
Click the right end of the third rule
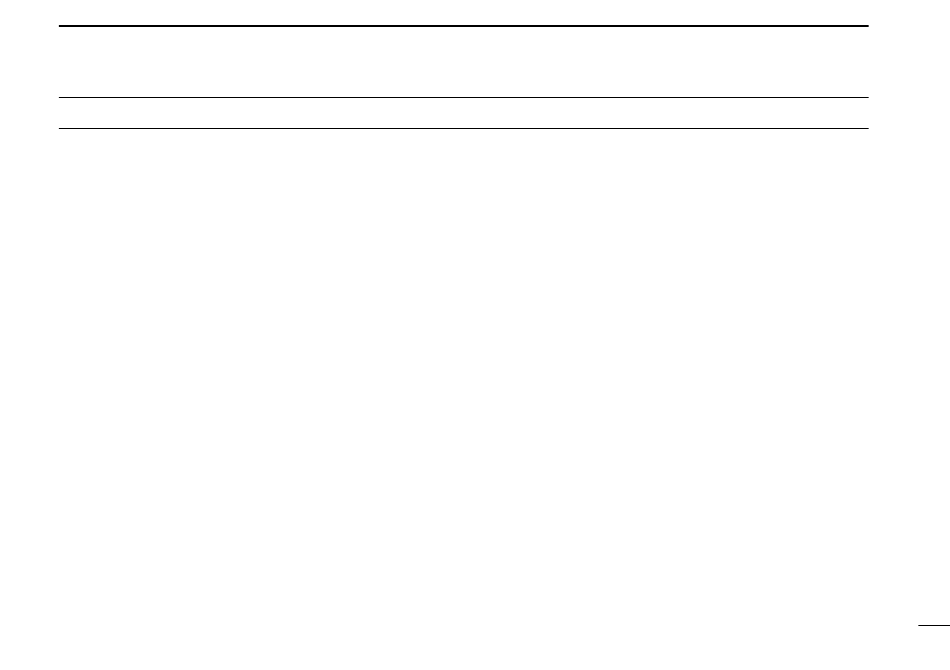click(x=867, y=128)
